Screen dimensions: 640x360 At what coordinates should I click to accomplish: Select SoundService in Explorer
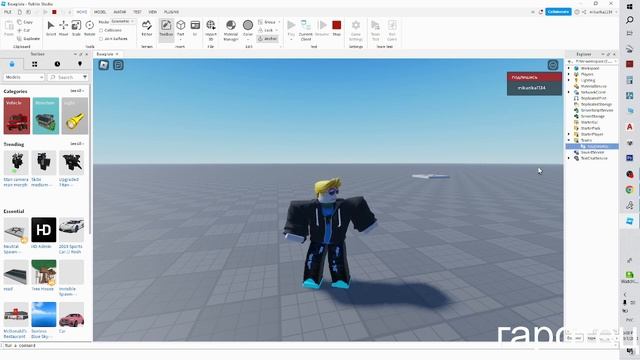click(592, 152)
